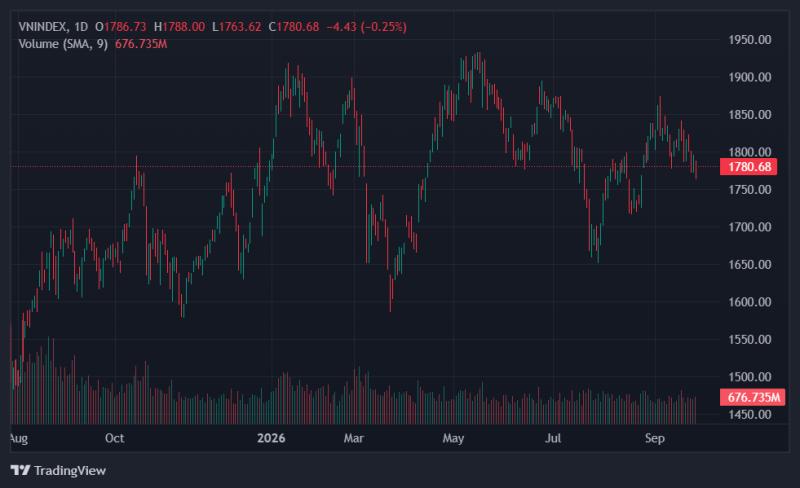Select the open value O1786.73
Screen dimensions: 800x488
click(121, 27)
